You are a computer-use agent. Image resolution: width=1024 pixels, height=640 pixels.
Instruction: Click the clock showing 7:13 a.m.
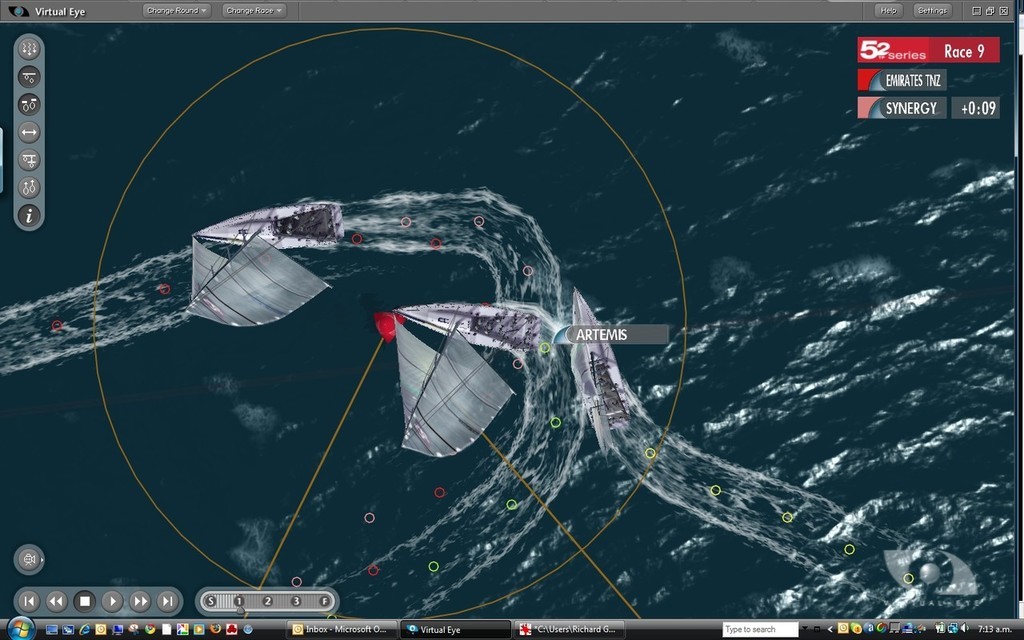(x=995, y=630)
